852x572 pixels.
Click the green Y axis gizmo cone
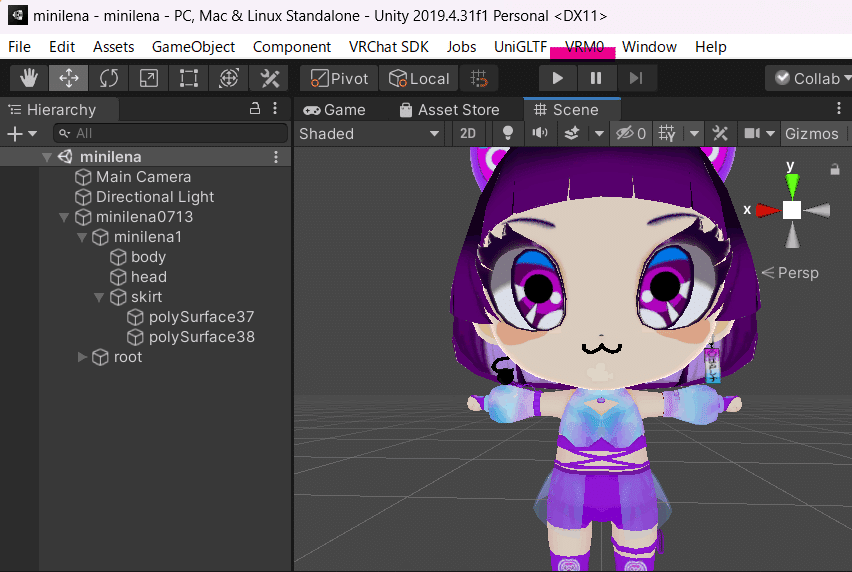pyautogui.click(x=792, y=185)
